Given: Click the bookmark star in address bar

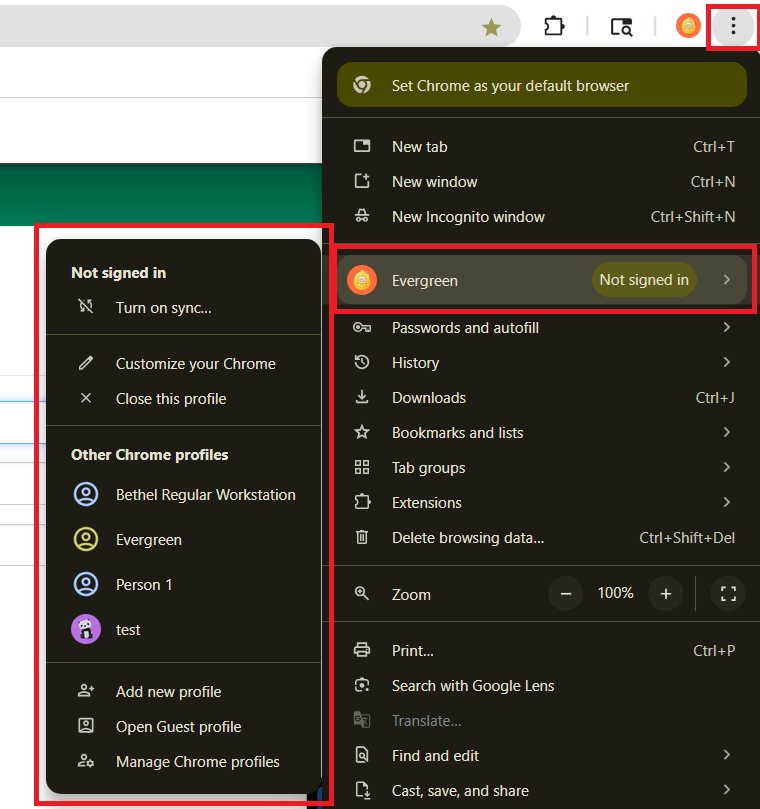Looking at the screenshot, I should [491, 27].
